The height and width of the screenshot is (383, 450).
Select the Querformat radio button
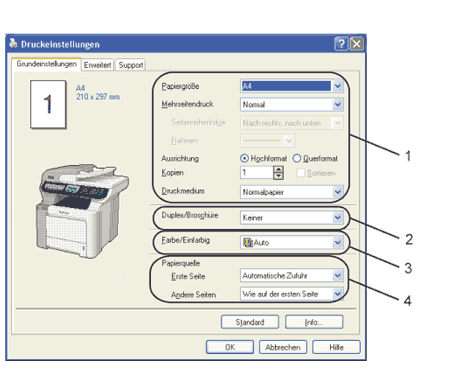[297, 158]
